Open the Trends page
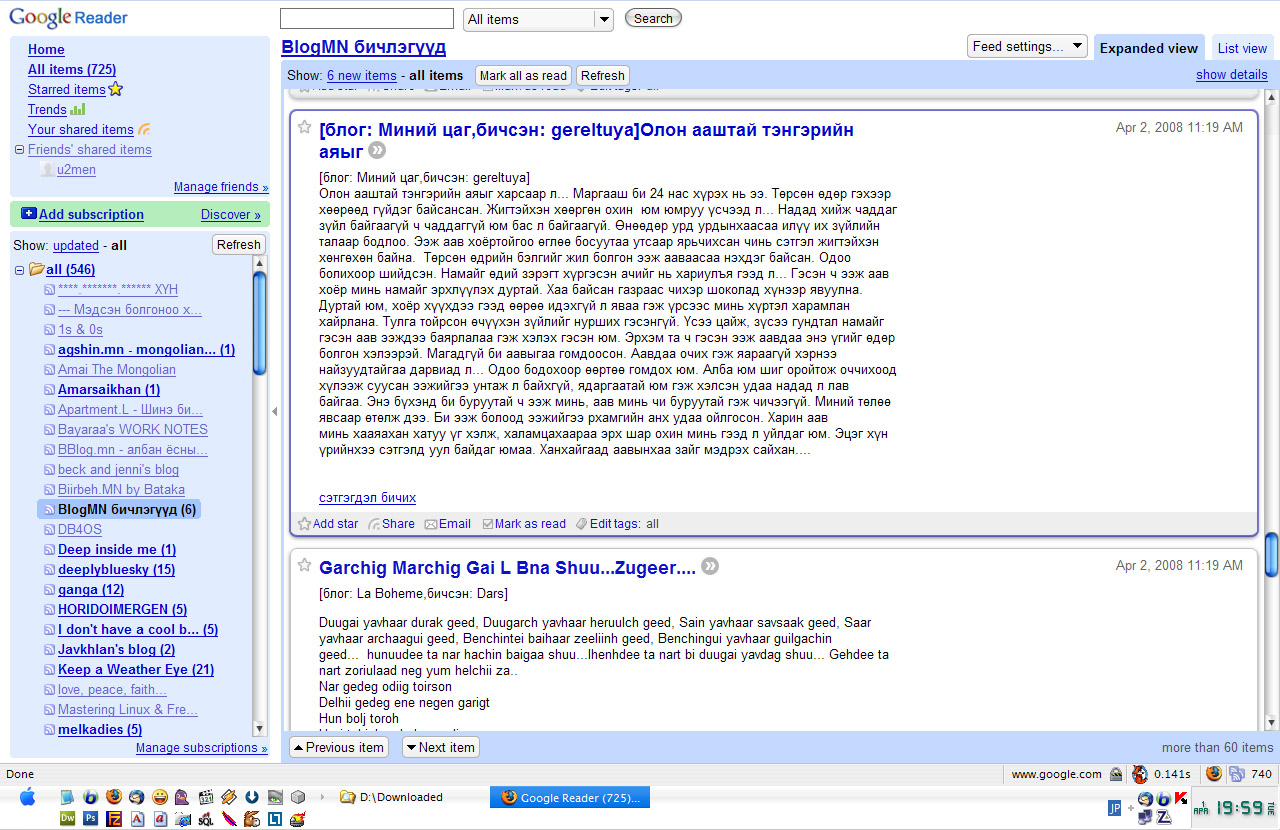The height and width of the screenshot is (830, 1280). click(47, 109)
